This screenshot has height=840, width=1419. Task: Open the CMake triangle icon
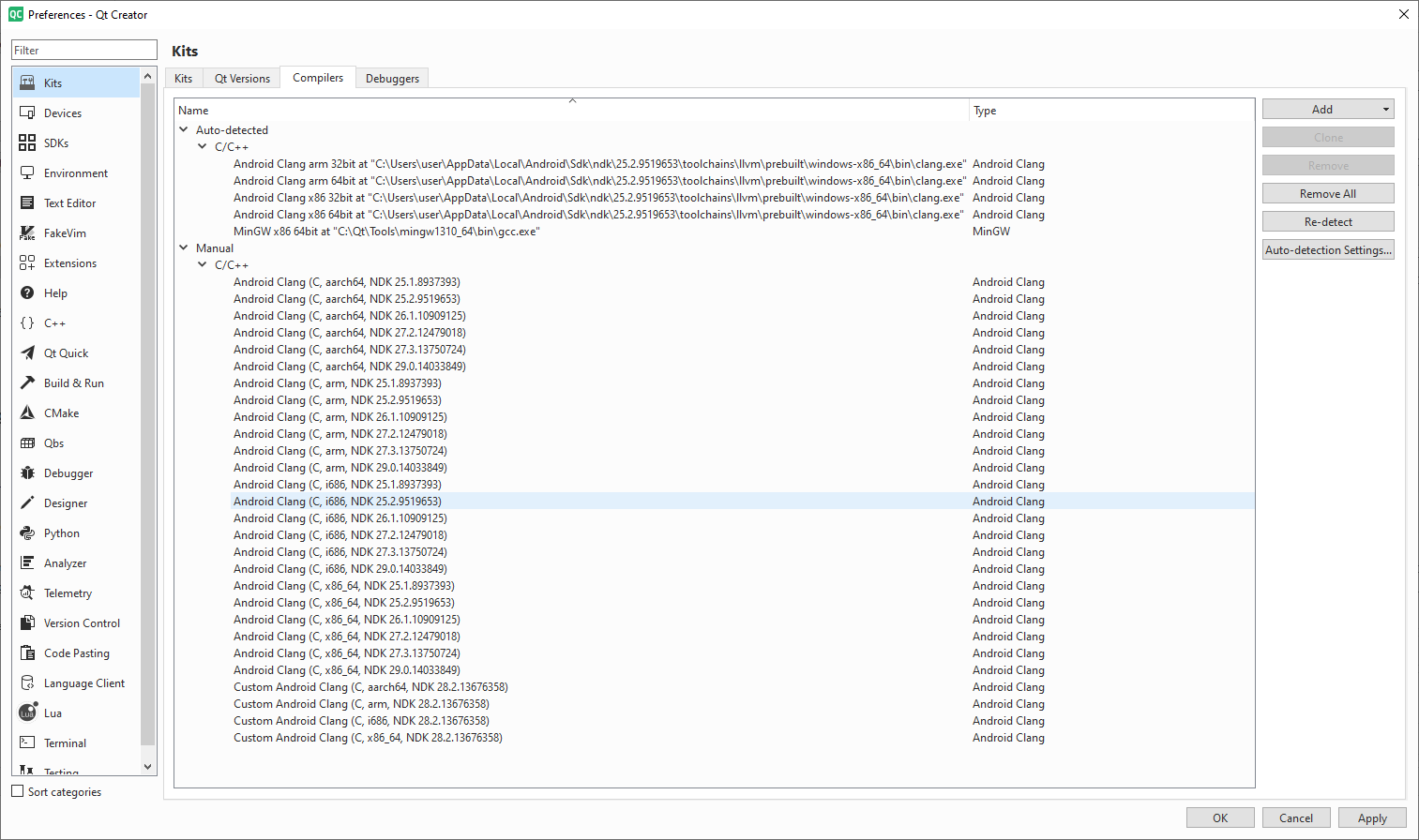click(27, 412)
